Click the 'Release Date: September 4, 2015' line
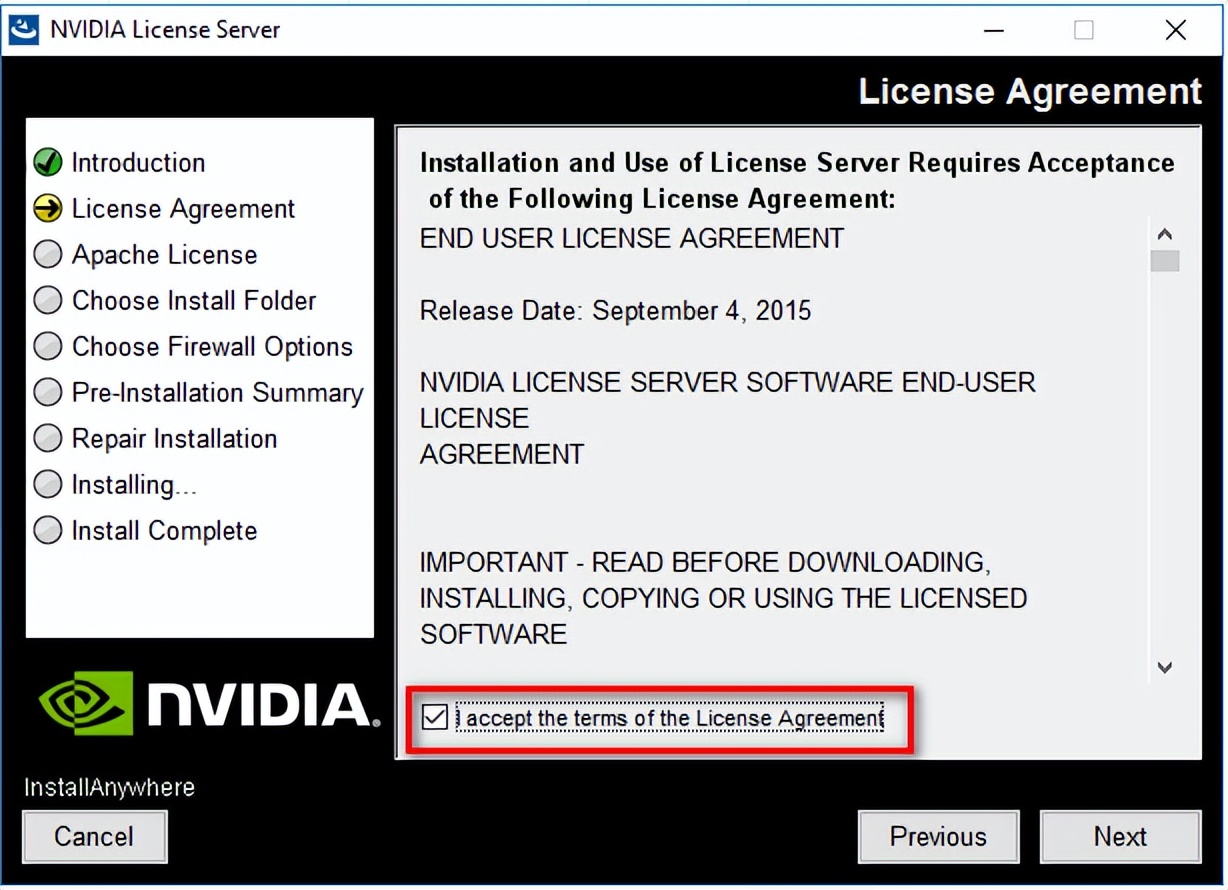Screen dimensions: 1228x890 point(615,311)
